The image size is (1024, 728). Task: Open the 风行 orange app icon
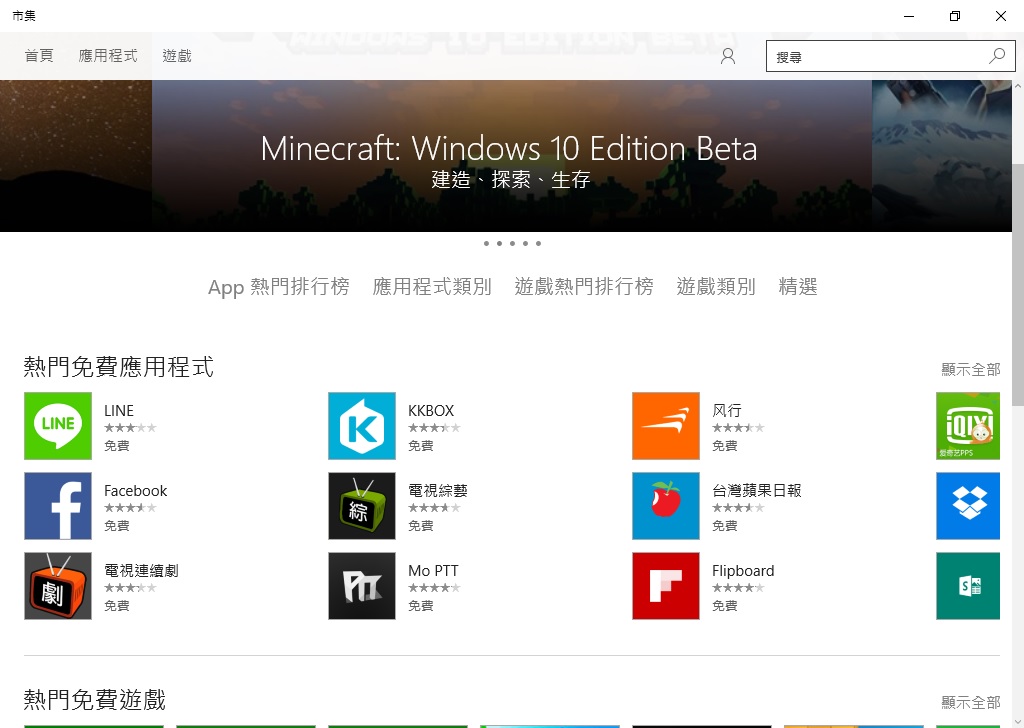665,426
